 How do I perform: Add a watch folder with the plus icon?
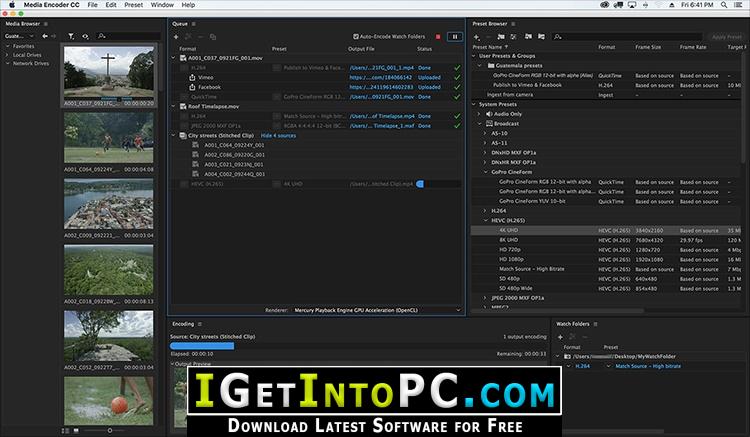560,337
